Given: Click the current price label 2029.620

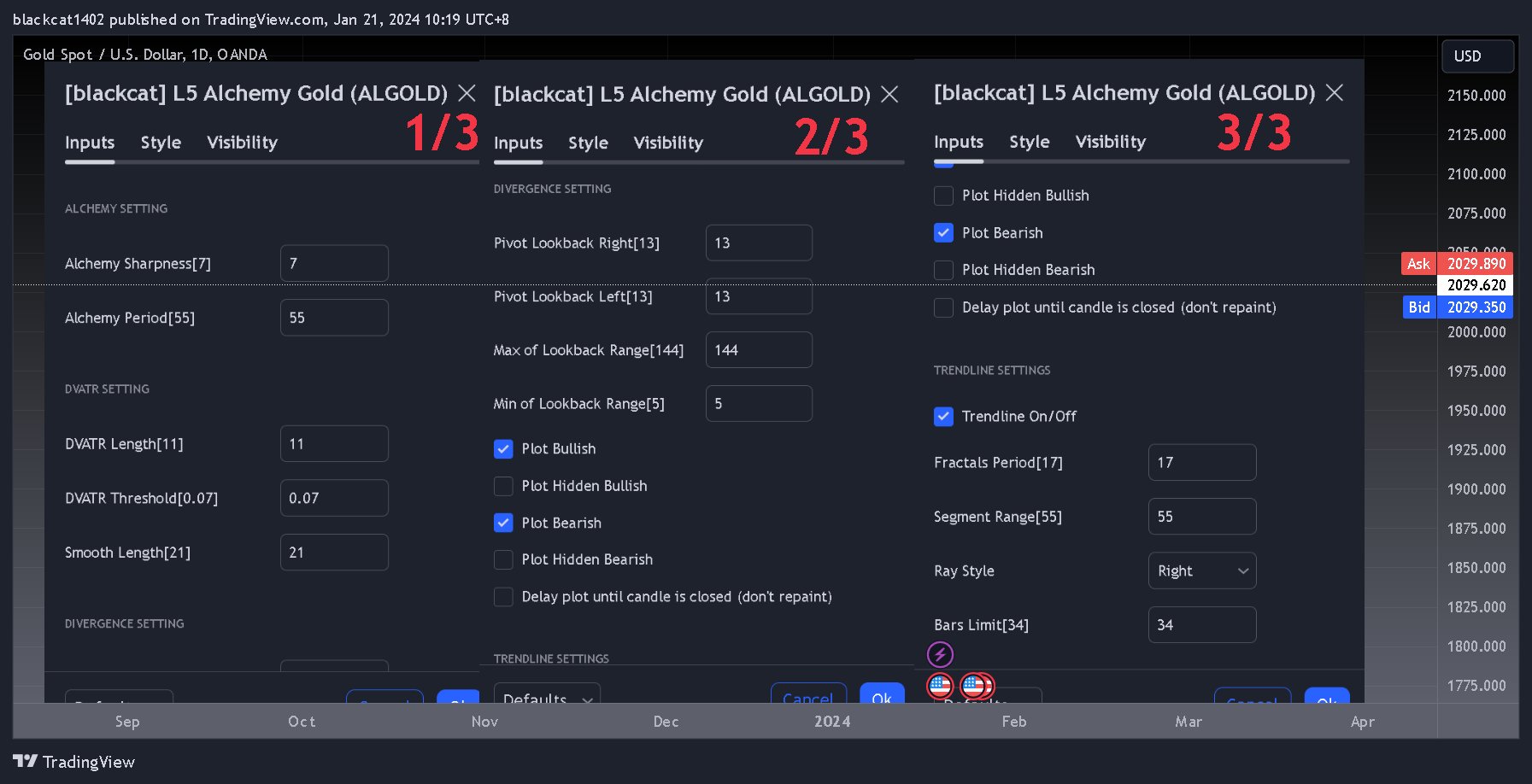Looking at the screenshot, I should point(1476,285).
